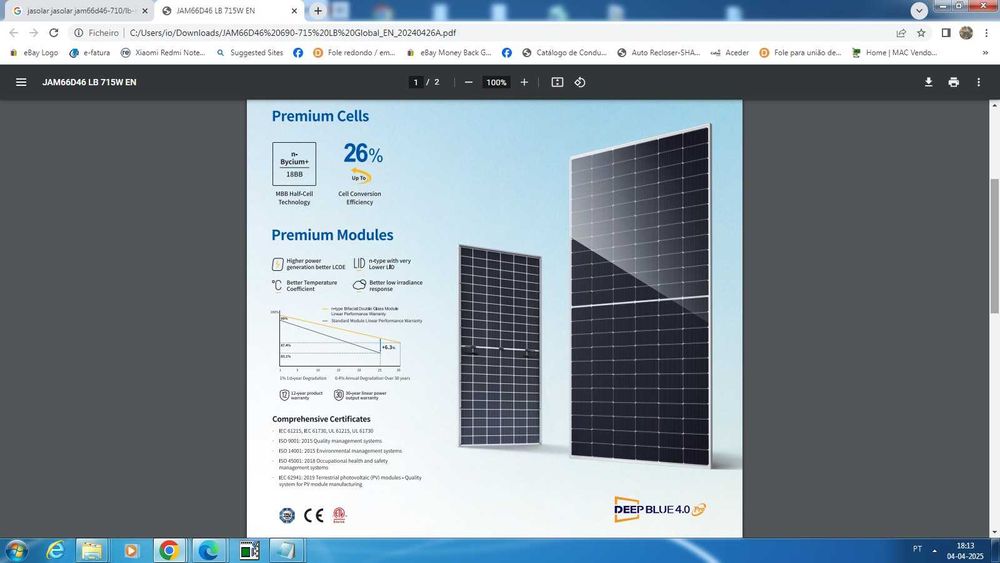Open the e-fatura bookmark
The height and width of the screenshot is (563, 1000).
tap(89, 52)
